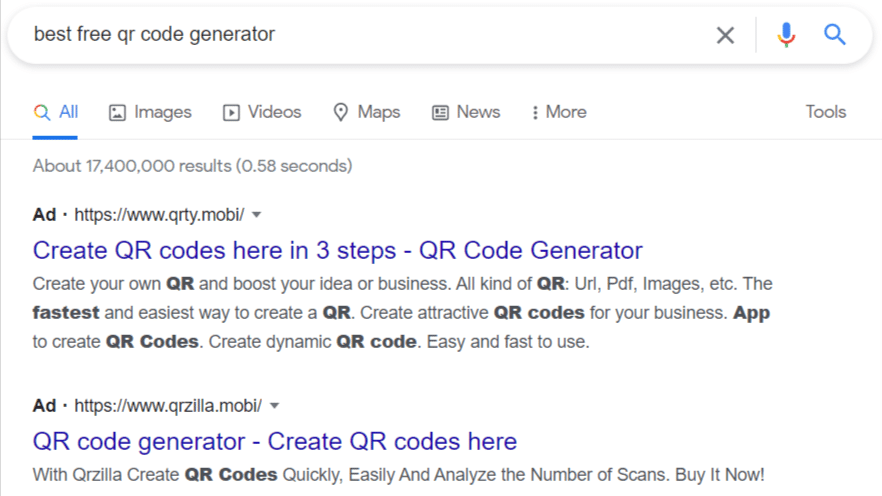Click the https://www.qrzilla.mobi/ ad URL

168,406
